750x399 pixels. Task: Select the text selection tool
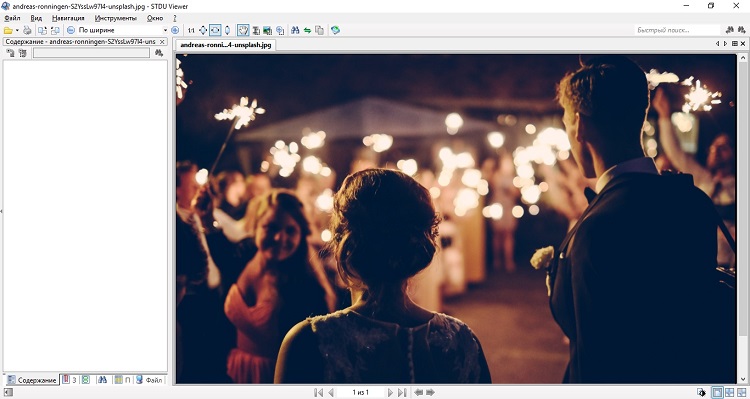(256, 30)
